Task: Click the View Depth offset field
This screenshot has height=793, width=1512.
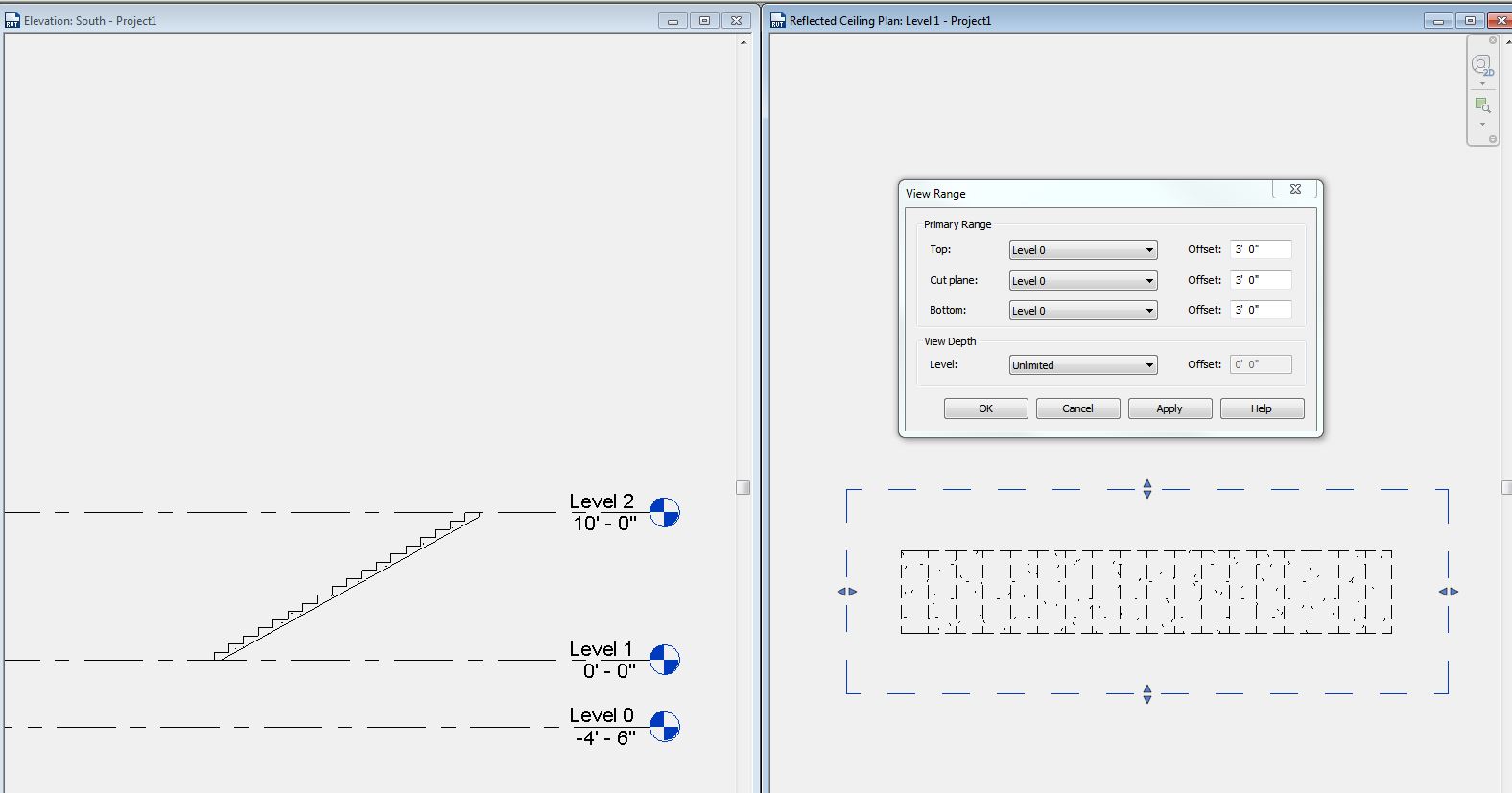Action: coord(1261,364)
